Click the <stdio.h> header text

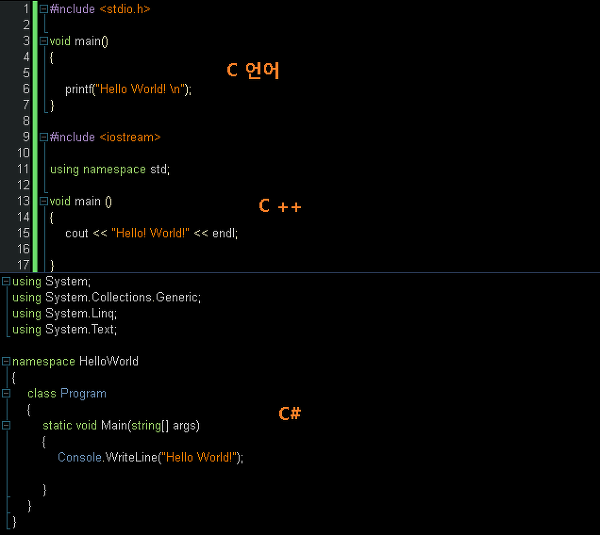[x=125, y=9]
